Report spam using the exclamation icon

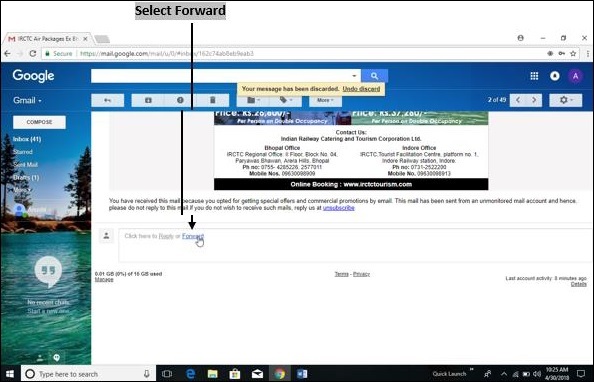pyautogui.click(x=180, y=100)
